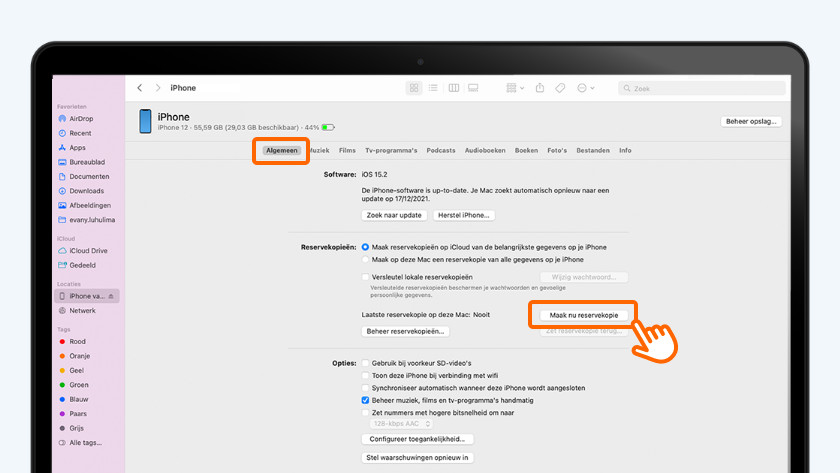Click Herstel iPhone button
This screenshot has width=840, height=473.
pos(464,215)
